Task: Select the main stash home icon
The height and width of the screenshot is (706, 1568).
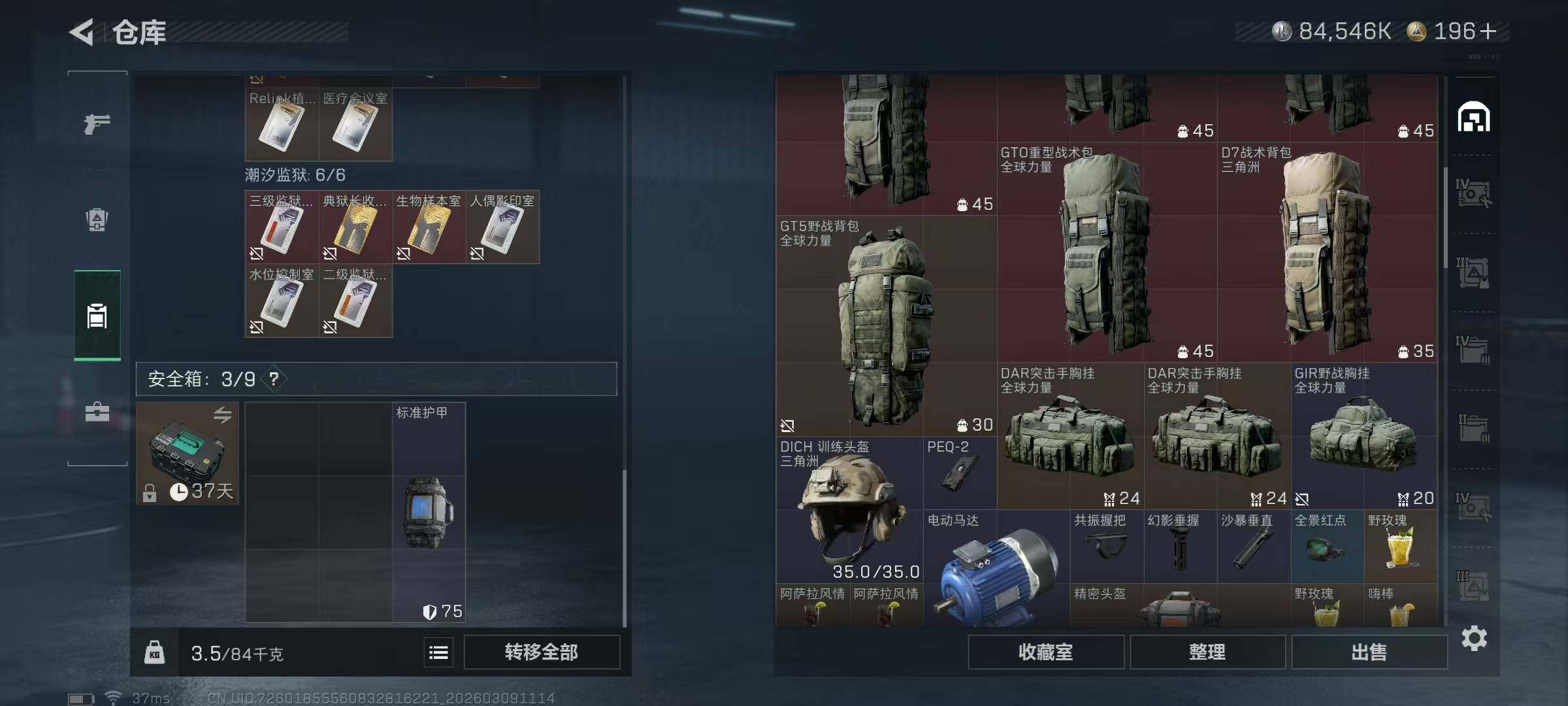Action: (1474, 117)
